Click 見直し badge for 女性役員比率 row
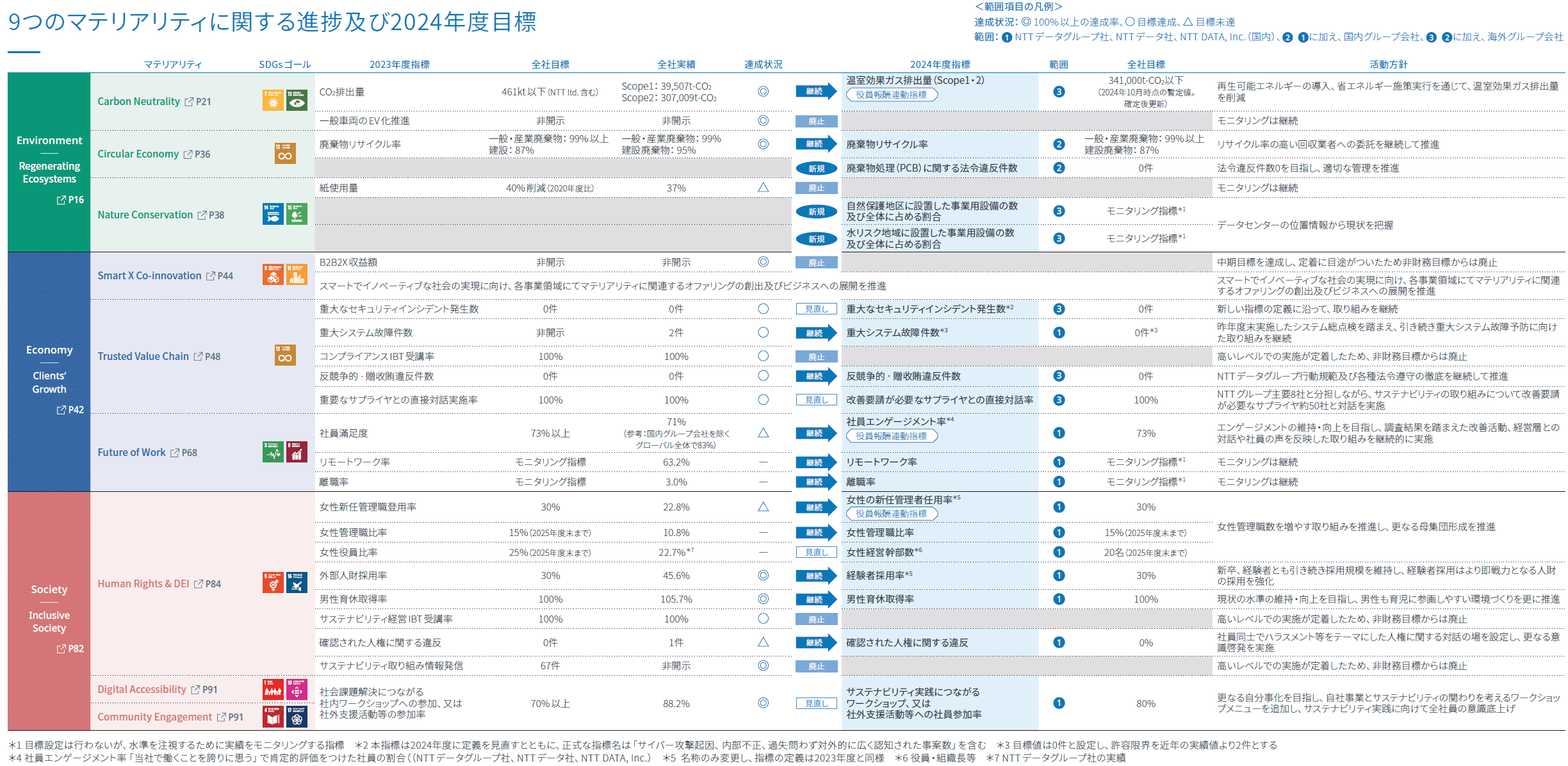 click(x=816, y=552)
